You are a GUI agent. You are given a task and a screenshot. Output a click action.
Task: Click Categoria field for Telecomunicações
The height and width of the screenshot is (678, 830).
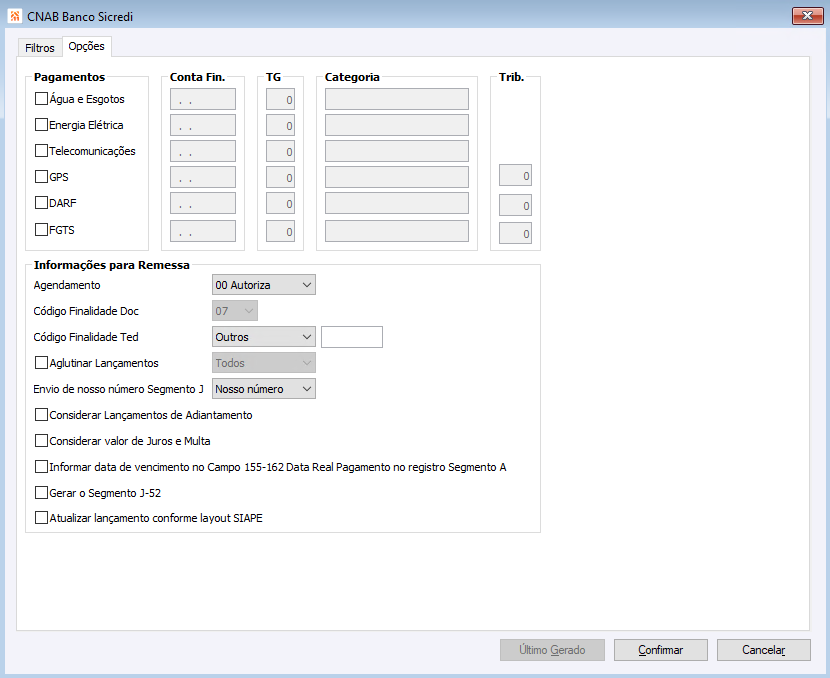(x=396, y=151)
